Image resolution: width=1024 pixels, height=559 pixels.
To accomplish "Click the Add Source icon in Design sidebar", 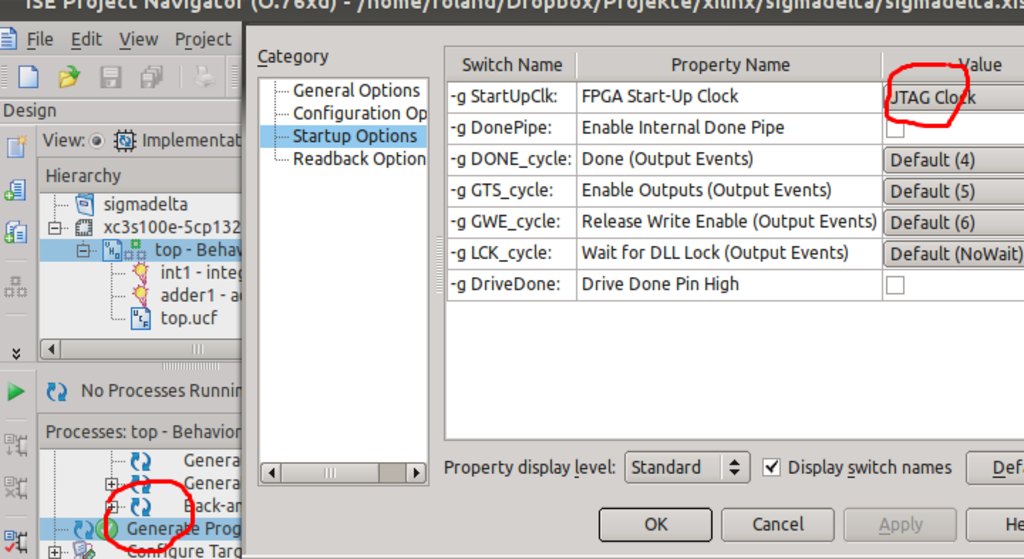I will pyautogui.click(x=16, y=190).
